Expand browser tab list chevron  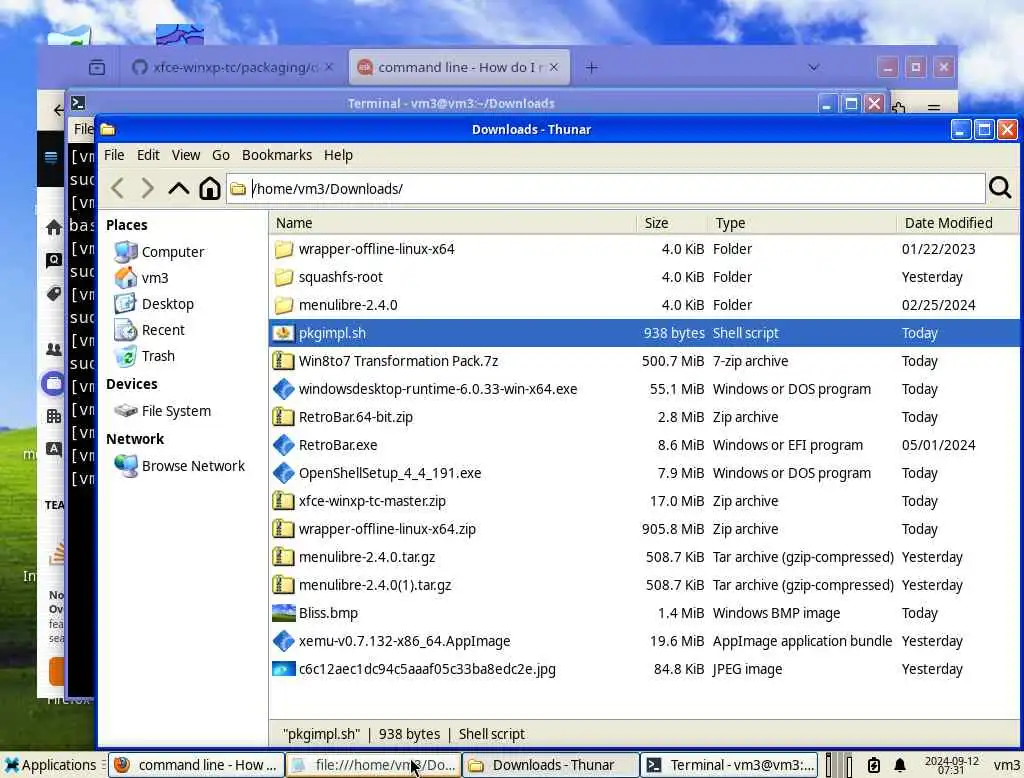[x=814, y=67]
